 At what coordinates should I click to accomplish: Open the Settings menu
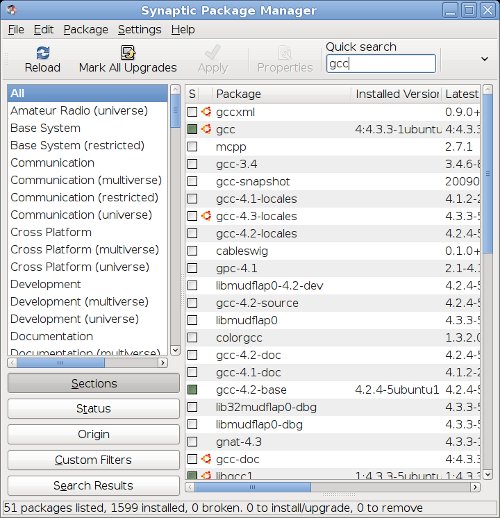point(139,30)
